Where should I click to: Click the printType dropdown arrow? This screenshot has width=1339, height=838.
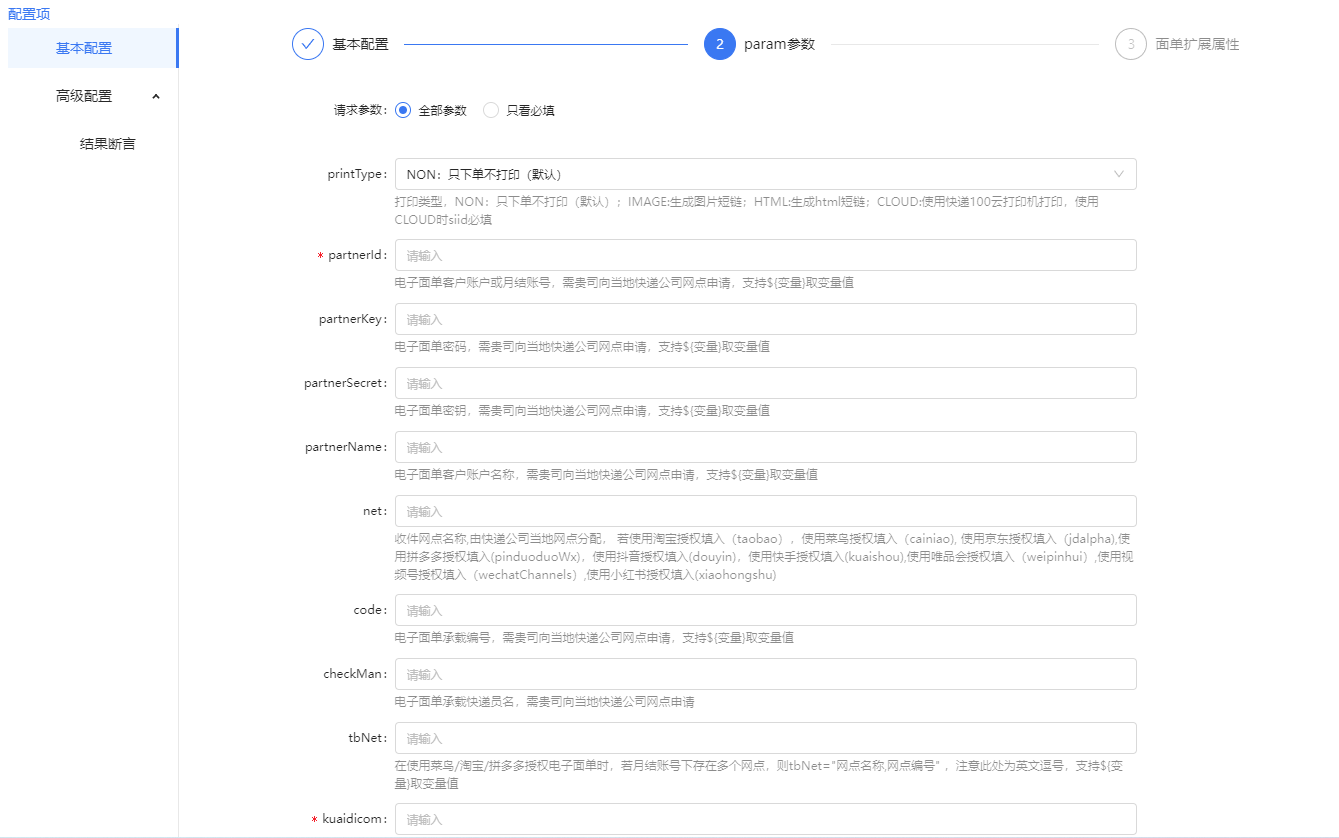click(1119, 174)
